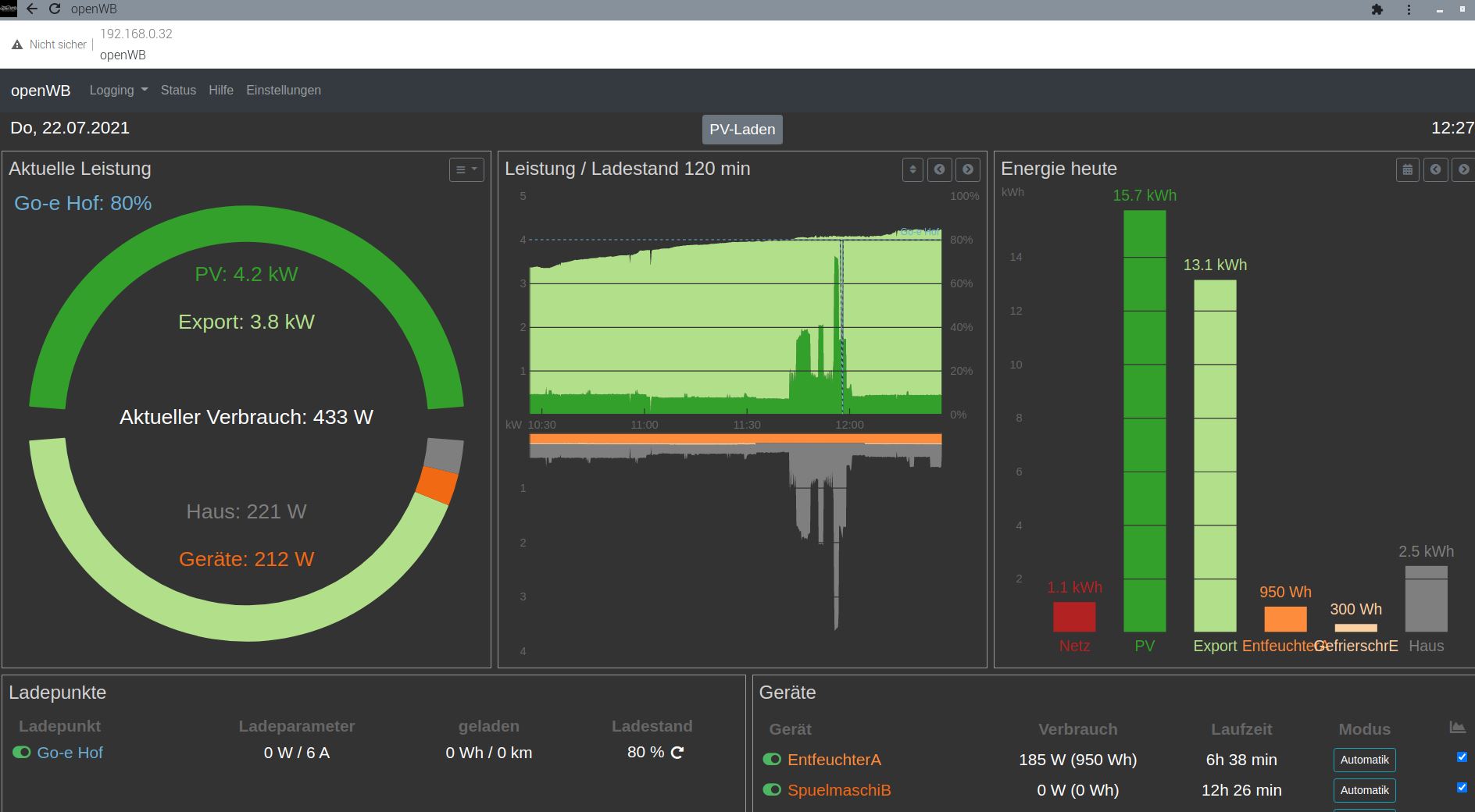Viewport: 1475px width, 812px height.
Task: Uncheck the graph checkbox for SpuelmaschiB
Action: (x=1462, y=787)
